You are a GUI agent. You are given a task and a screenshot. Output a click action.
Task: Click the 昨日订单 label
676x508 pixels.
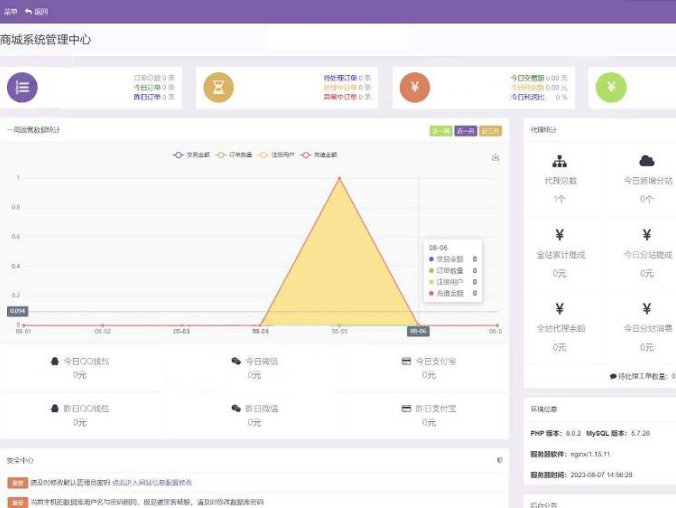coord(147,97)
